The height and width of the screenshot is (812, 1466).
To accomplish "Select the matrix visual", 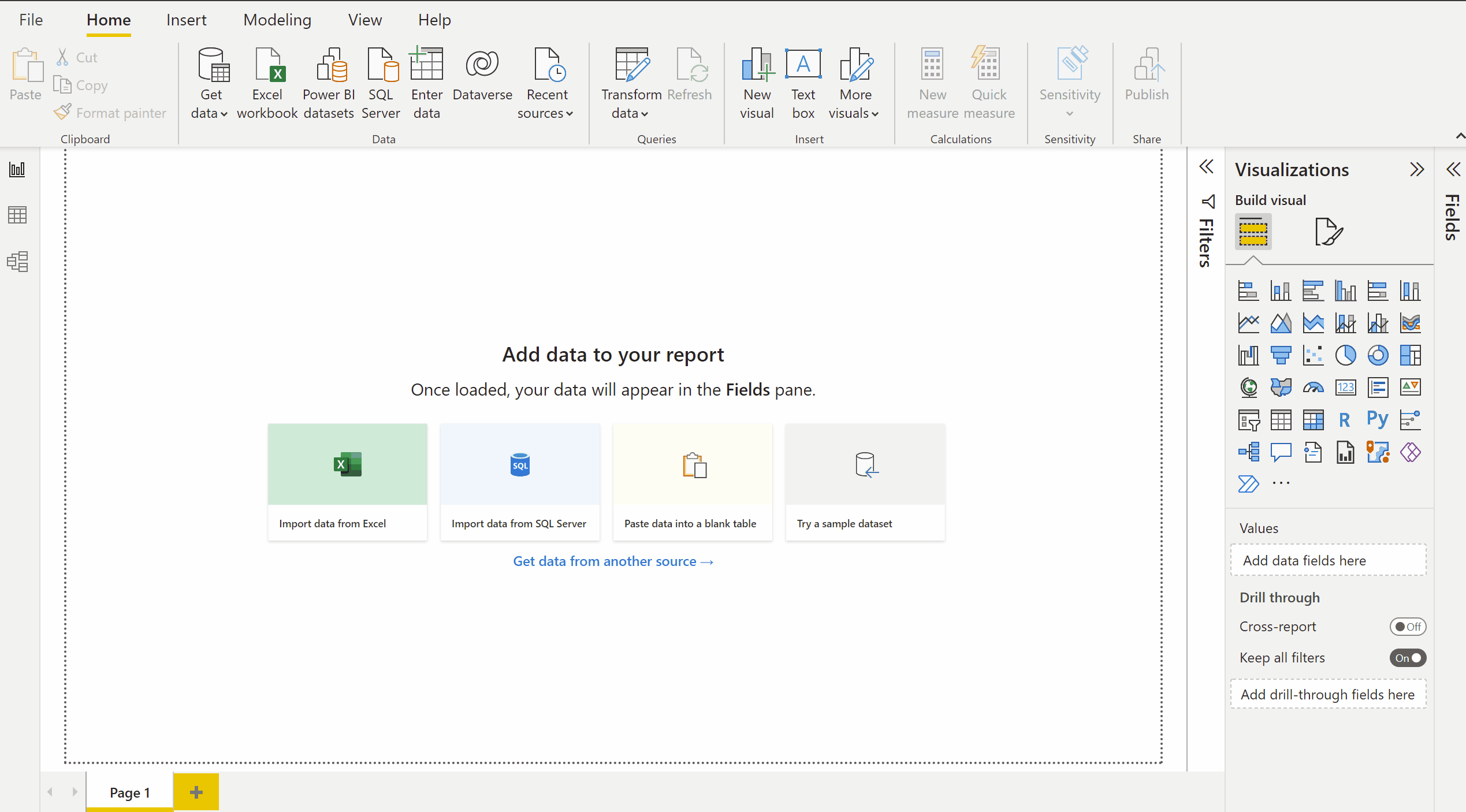I will [1313, 420].
